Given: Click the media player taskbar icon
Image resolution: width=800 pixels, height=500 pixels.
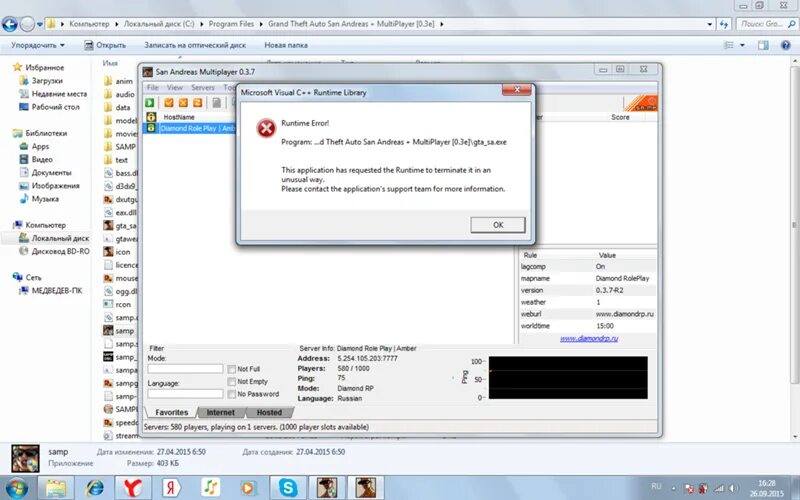Looking at the screenshot, I should click(248, 488).
